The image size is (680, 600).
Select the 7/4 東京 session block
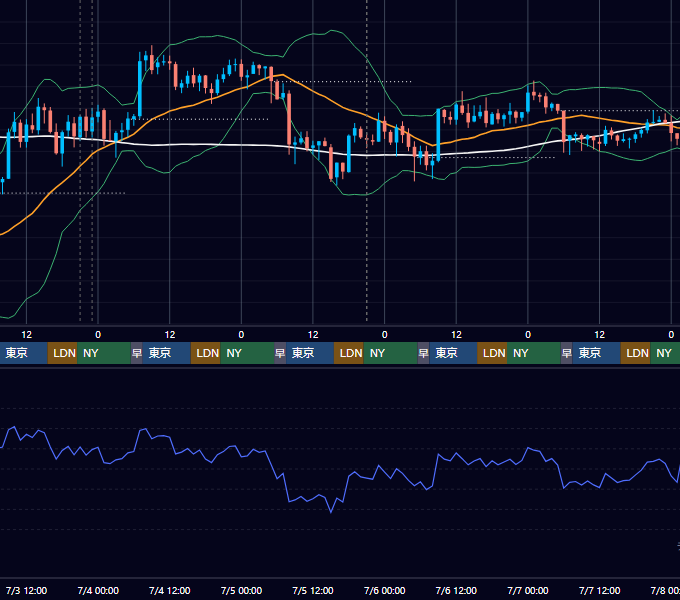[x=167, y=353]
